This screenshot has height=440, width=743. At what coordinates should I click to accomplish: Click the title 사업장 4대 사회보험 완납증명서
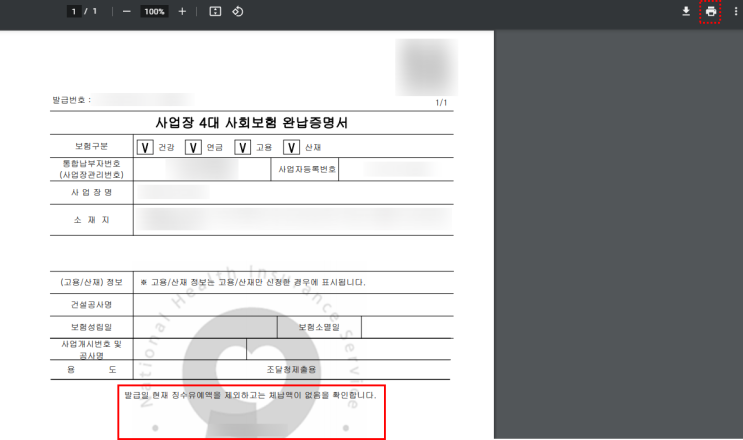pyautogui.click(x=252, y=123)
